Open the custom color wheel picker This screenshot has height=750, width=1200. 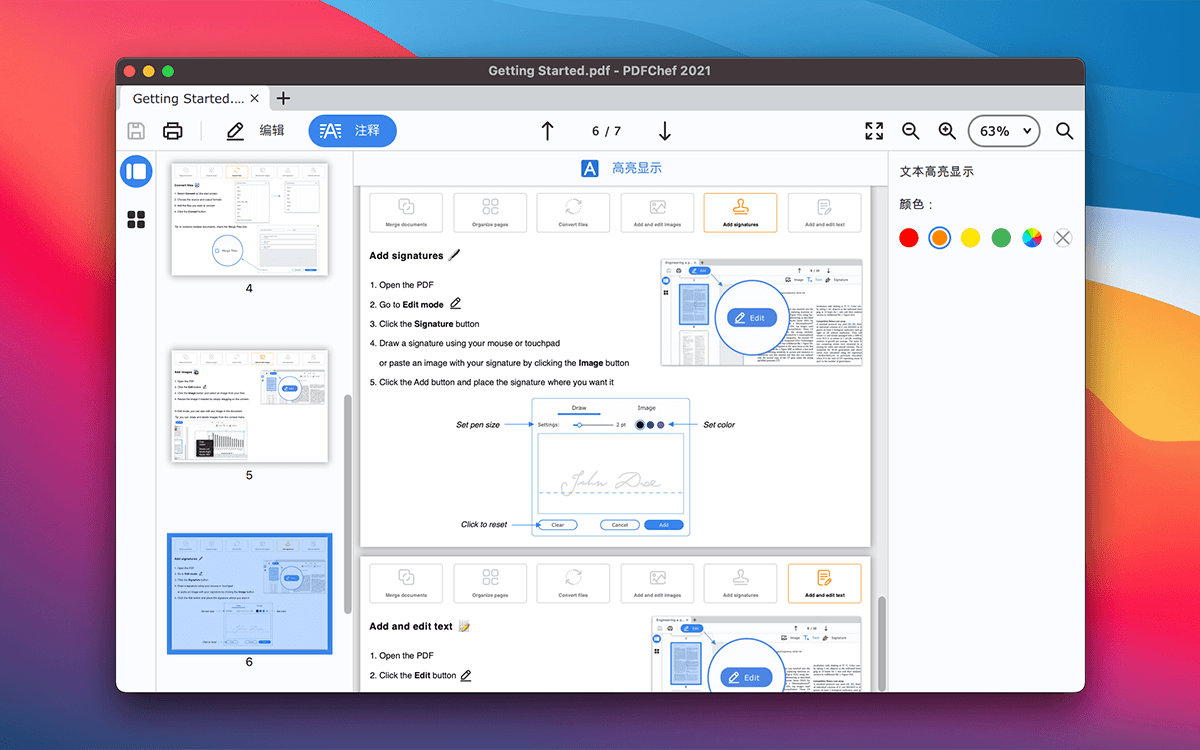[1032, 238]
